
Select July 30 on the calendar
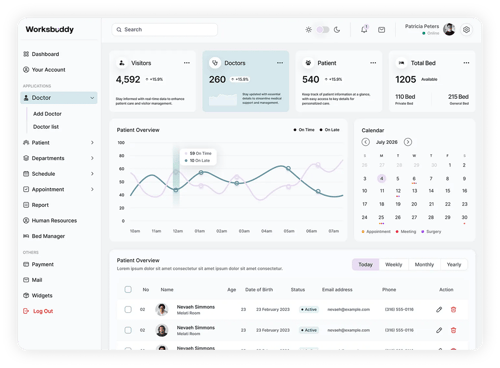point(464,217)
